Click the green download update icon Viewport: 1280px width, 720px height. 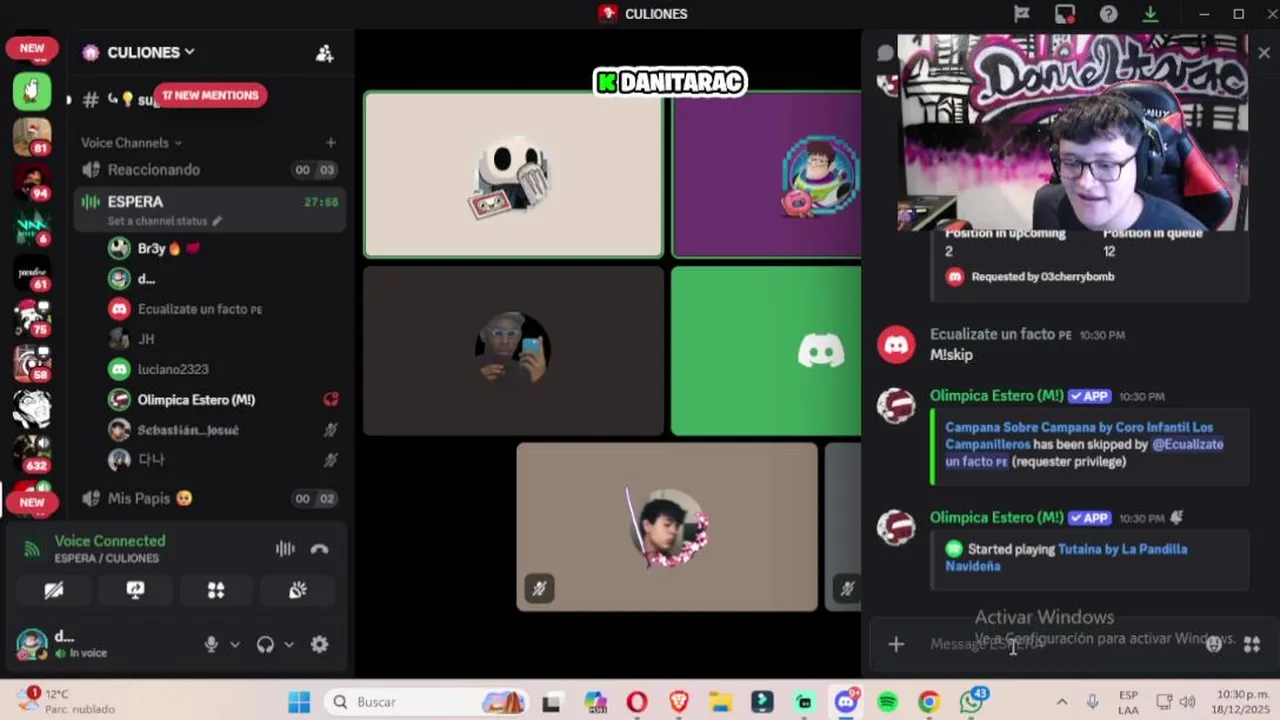coord(1151,14)
